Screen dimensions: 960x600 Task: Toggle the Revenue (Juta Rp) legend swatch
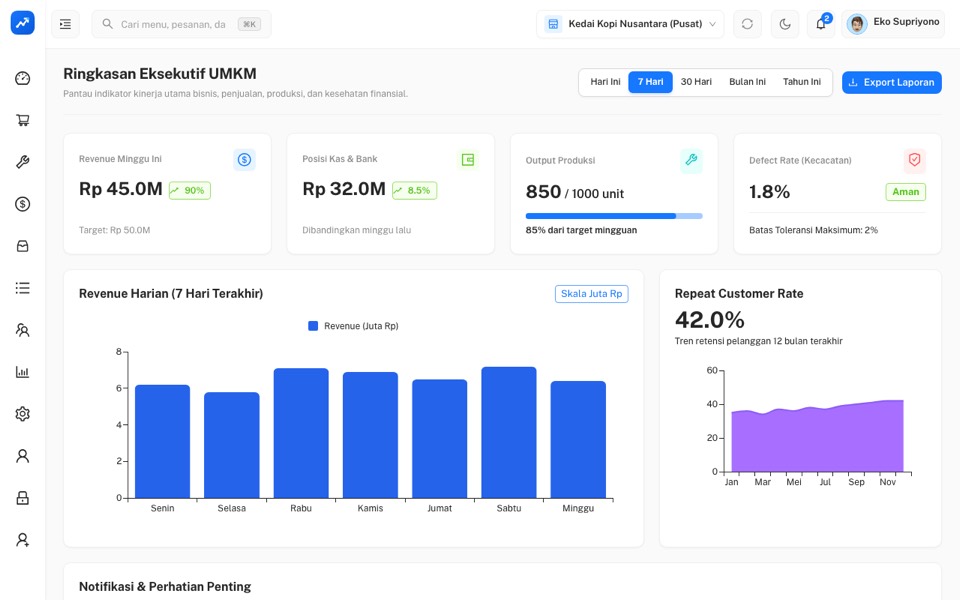point(313,326)
